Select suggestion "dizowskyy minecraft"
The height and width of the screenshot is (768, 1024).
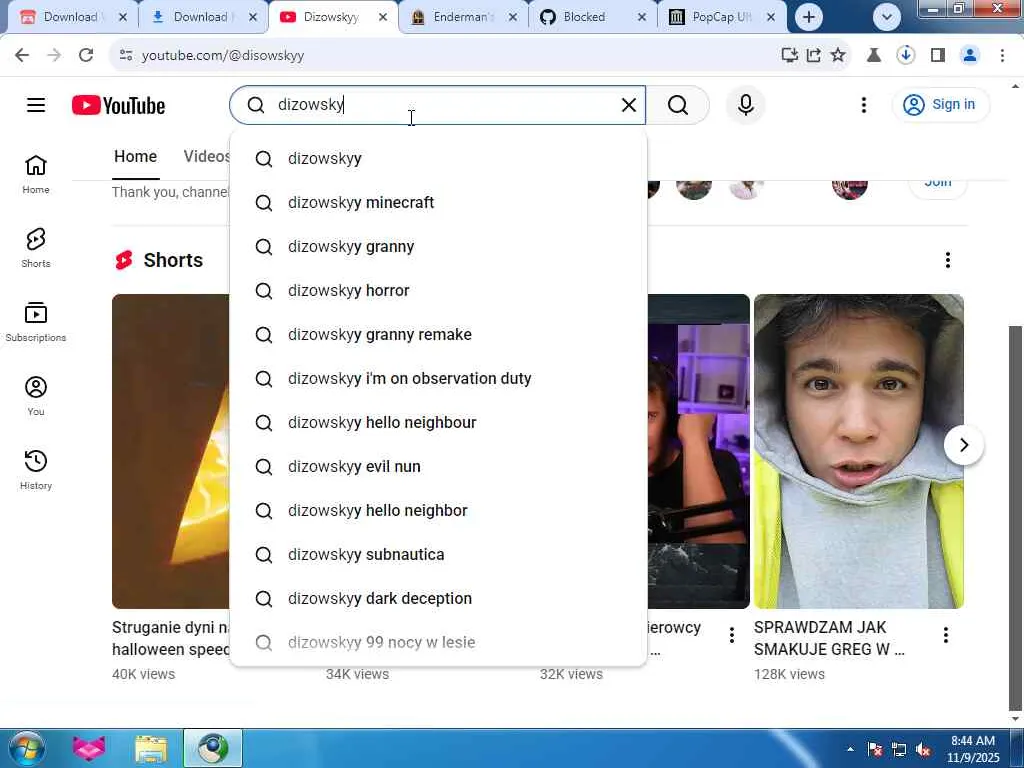point(438,202)
